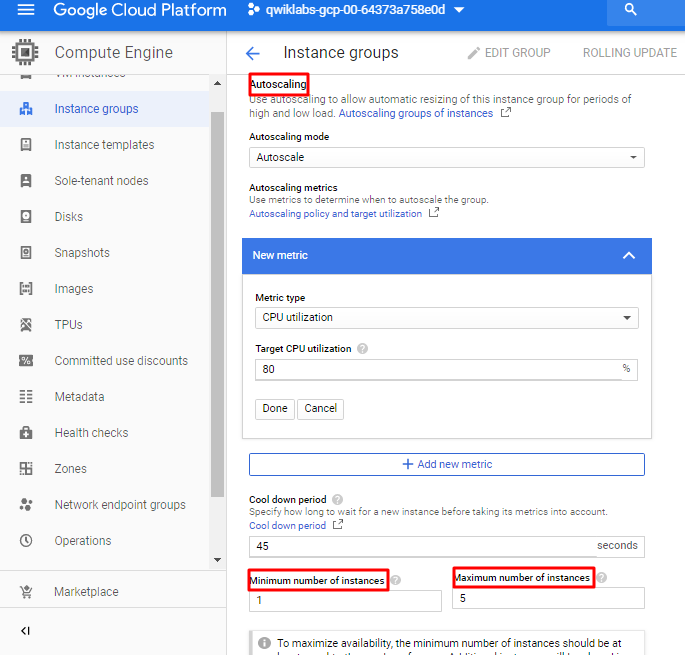Click sidebar scrollbar up arrow
Viewport: 685px width, 655px height.
[x=217, y=83]
